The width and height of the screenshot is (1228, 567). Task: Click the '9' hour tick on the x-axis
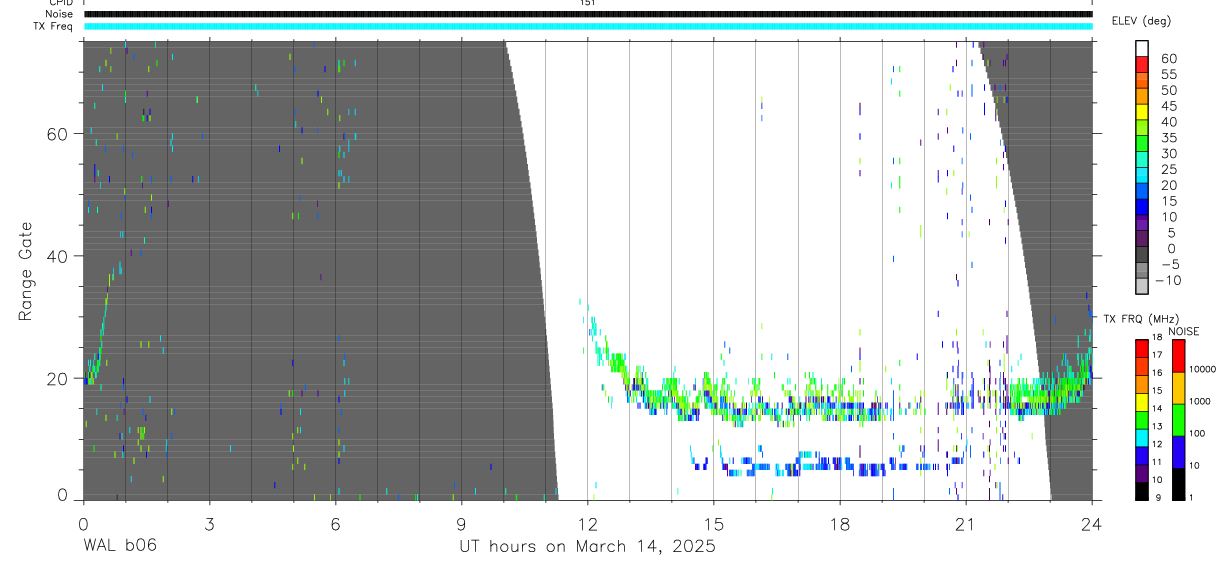(461, 522)
